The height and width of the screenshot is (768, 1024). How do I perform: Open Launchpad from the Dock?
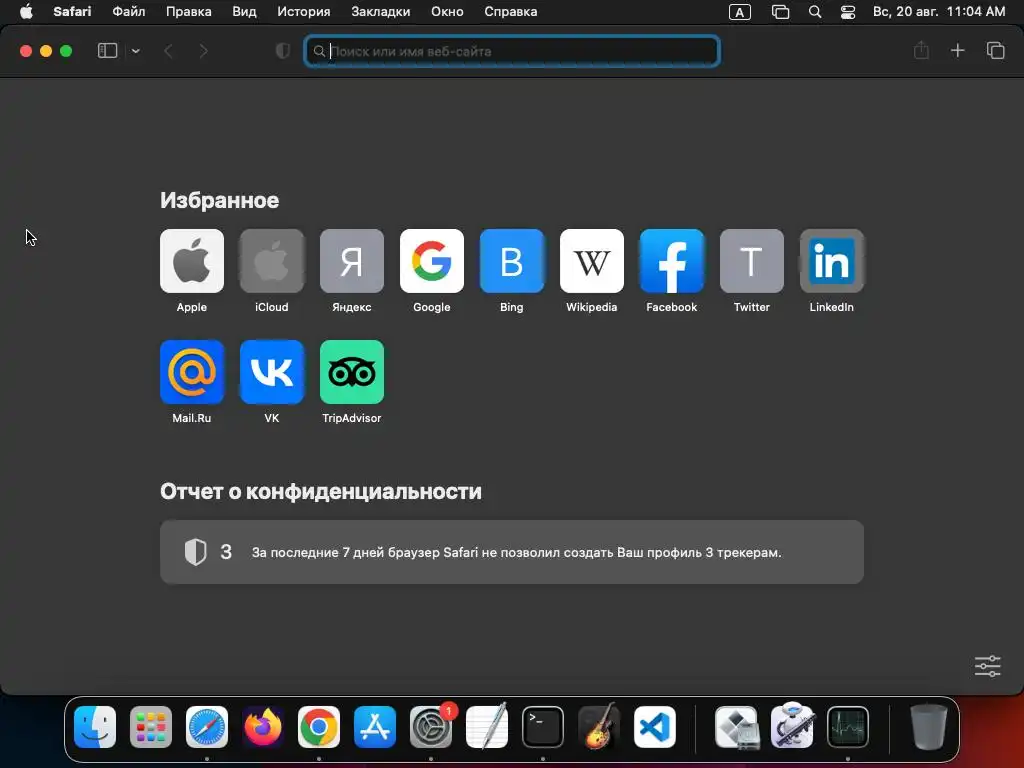coord(151,727)
